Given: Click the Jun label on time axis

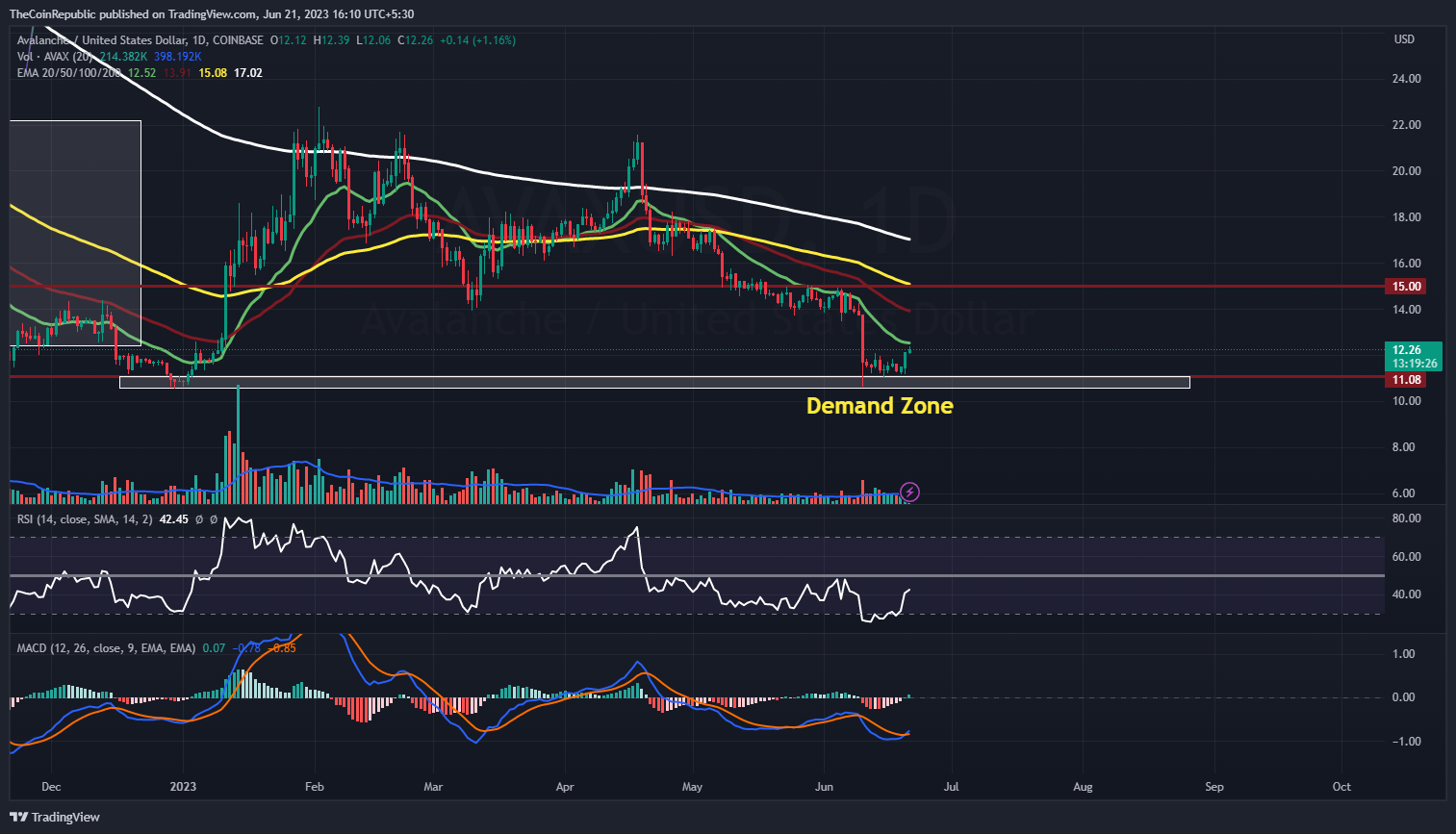Looking at the screenshot, I should (x=824, y=787).
